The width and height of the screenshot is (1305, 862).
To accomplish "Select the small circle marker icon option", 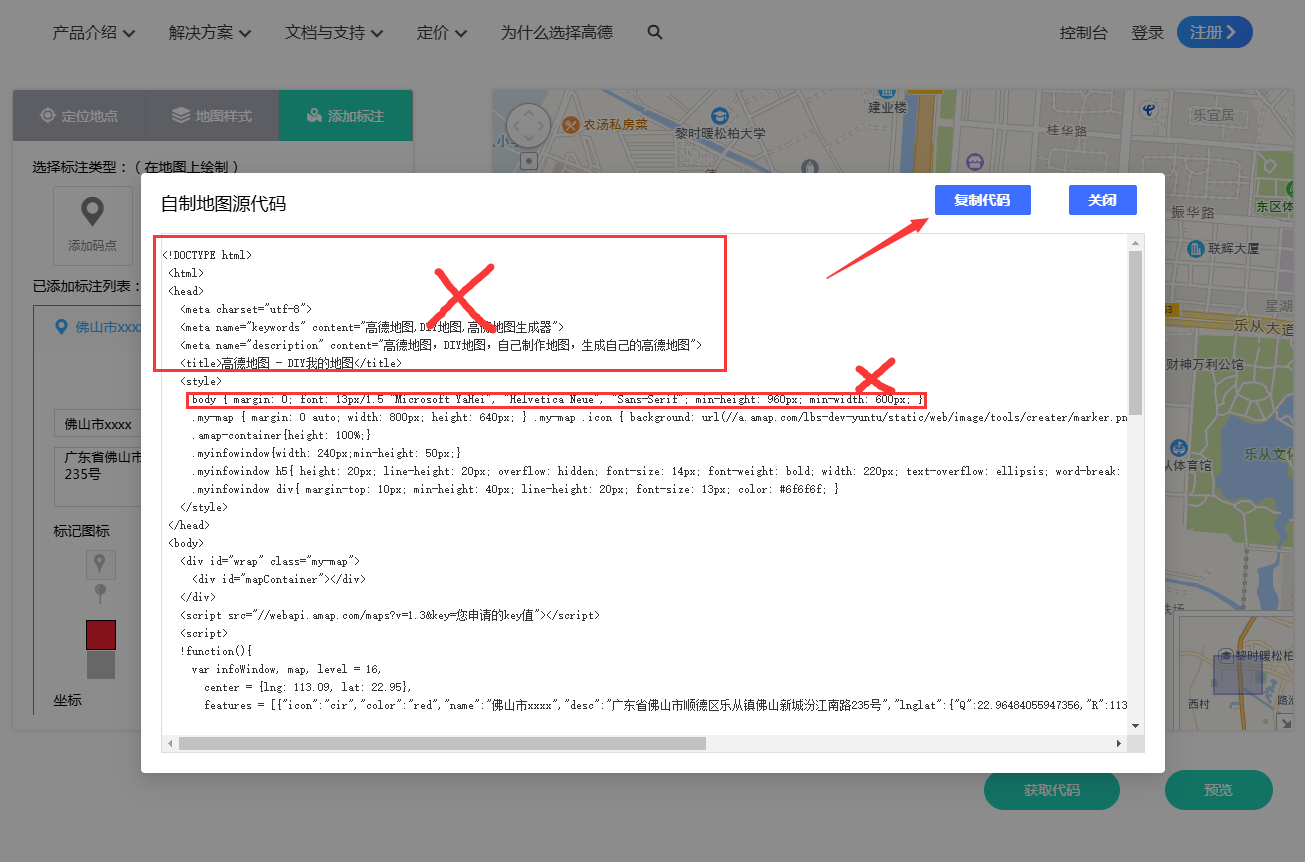I will point(99,594).
